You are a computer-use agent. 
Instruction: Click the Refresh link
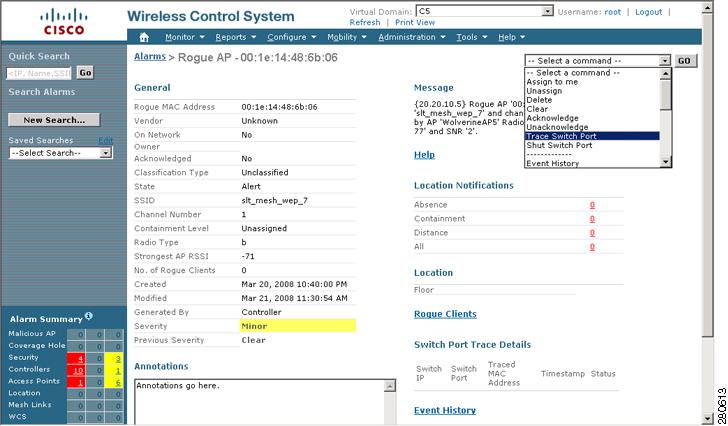click(365, 22)
